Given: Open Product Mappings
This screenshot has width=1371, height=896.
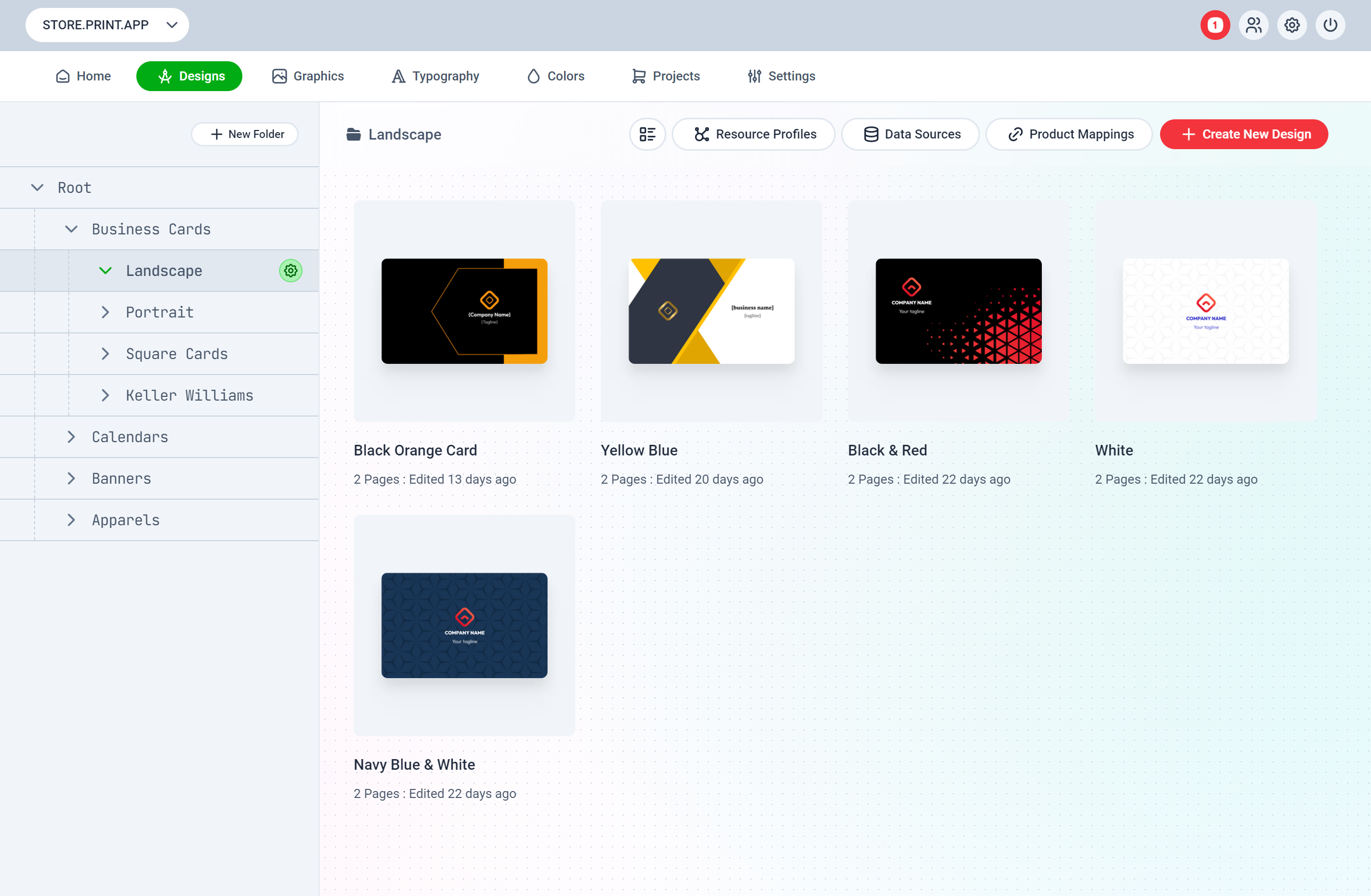Looking at the screenshot, I should pos(1070,134).
